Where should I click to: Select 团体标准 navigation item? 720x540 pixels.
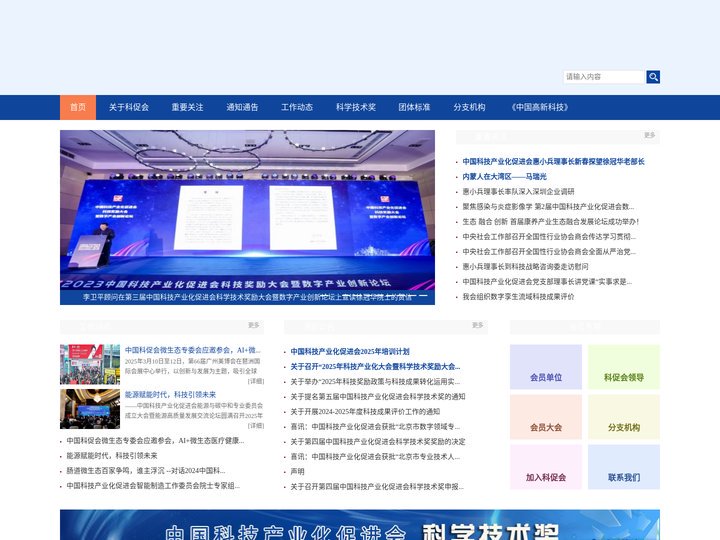414,107
